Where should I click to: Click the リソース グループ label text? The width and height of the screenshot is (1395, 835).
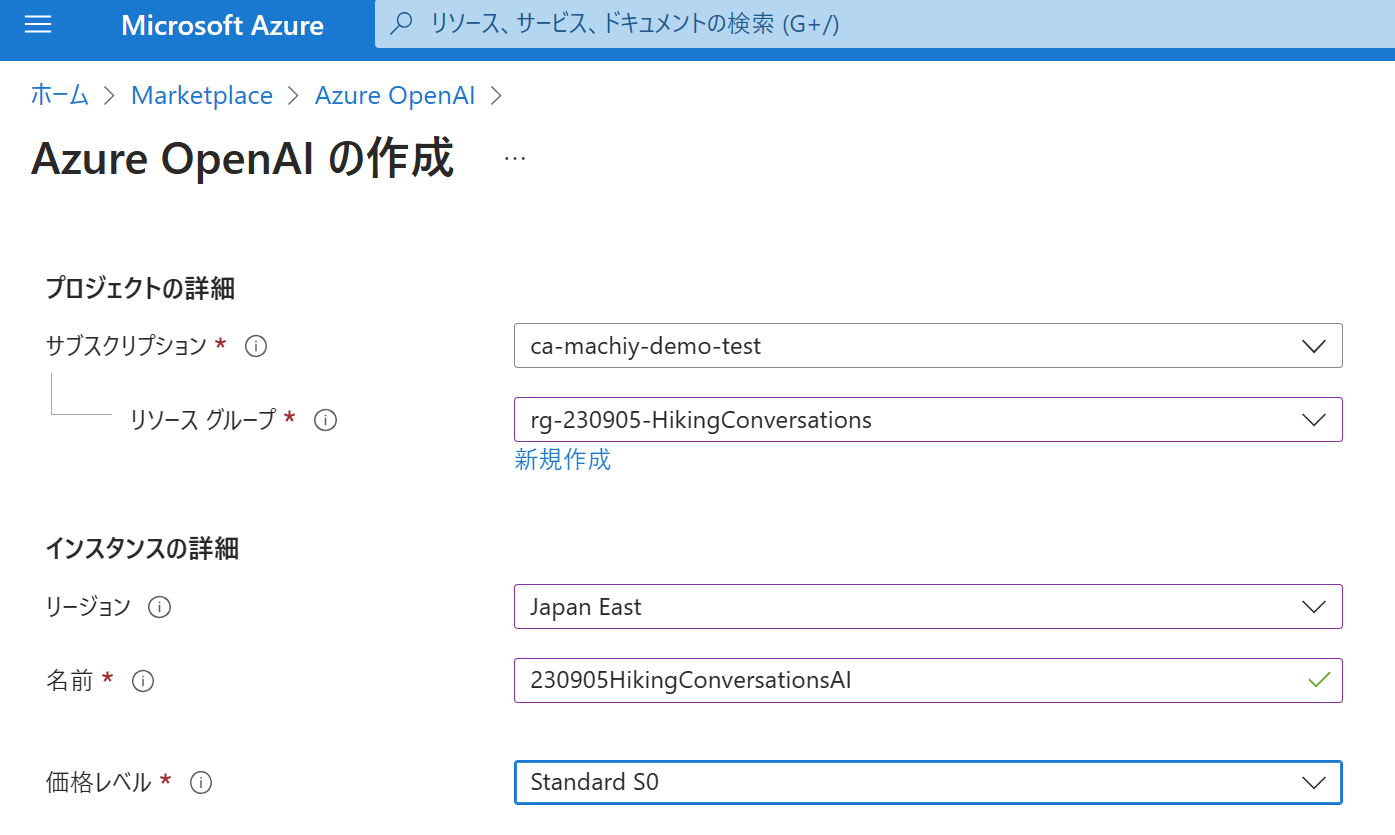202,420
